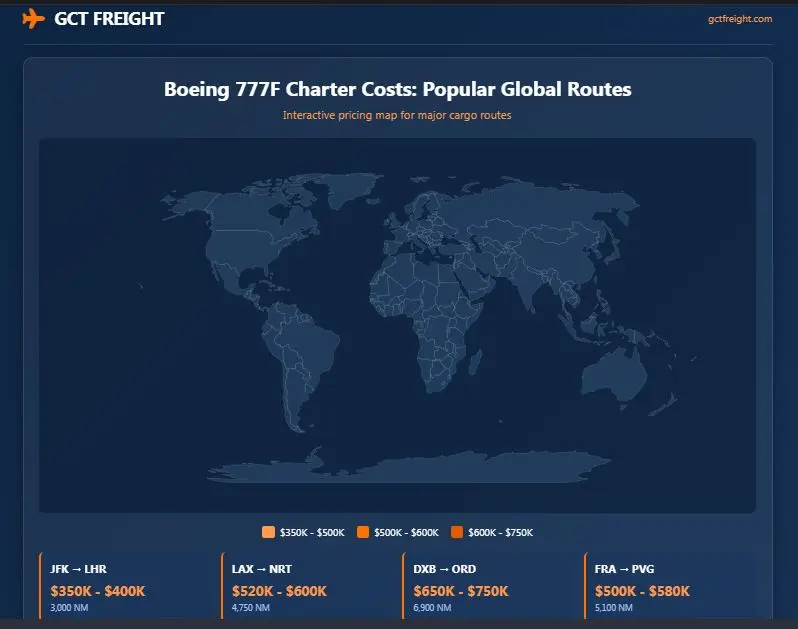Click the $500K - $580K price
This screenshot has height=629, width=798.
(x=642, y=591)
